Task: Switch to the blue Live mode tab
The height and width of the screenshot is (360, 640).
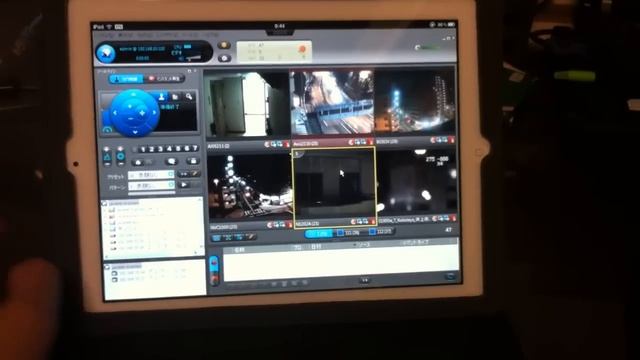Action: tap(127, 79)
